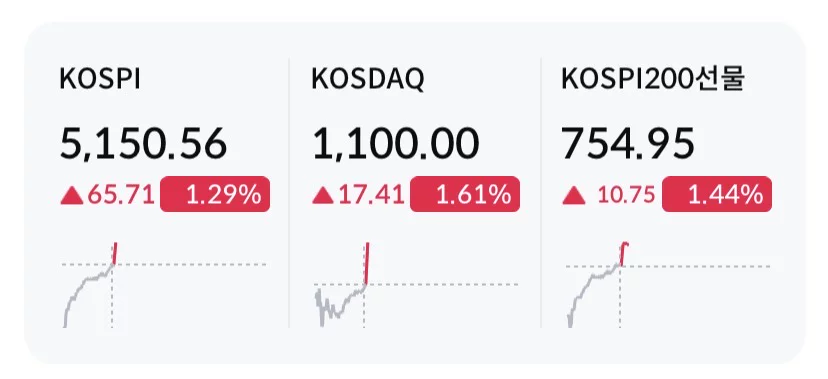Click the 10.75 point change text
Image resolution: width=828 pixels, height=379 pixels.
tap(626, 196)
